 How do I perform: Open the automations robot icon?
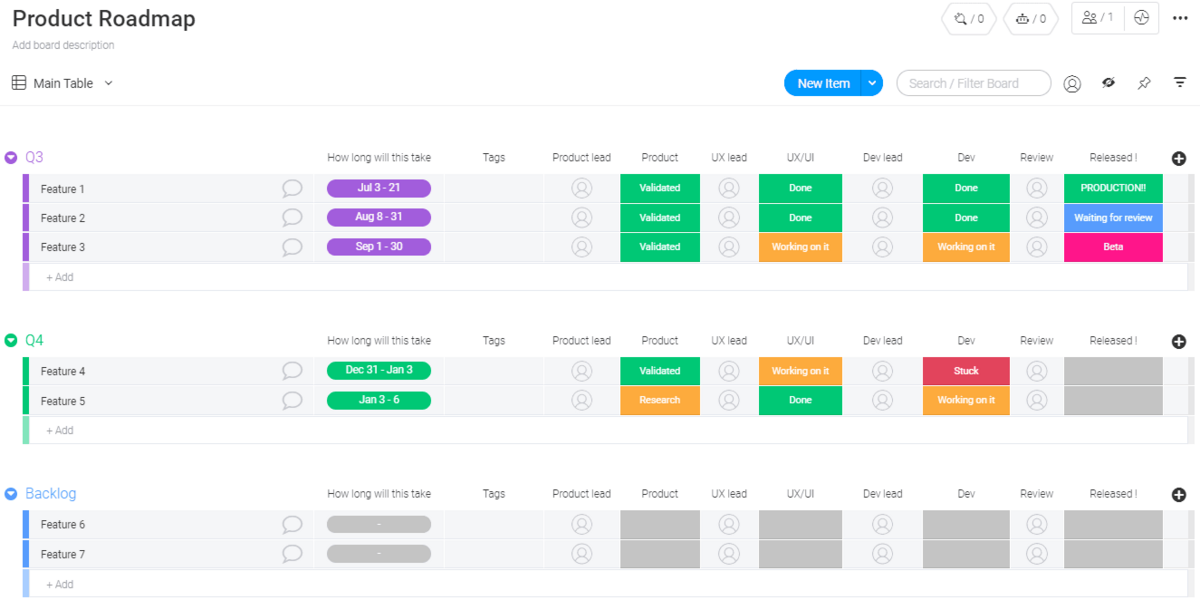[1031, 18]
